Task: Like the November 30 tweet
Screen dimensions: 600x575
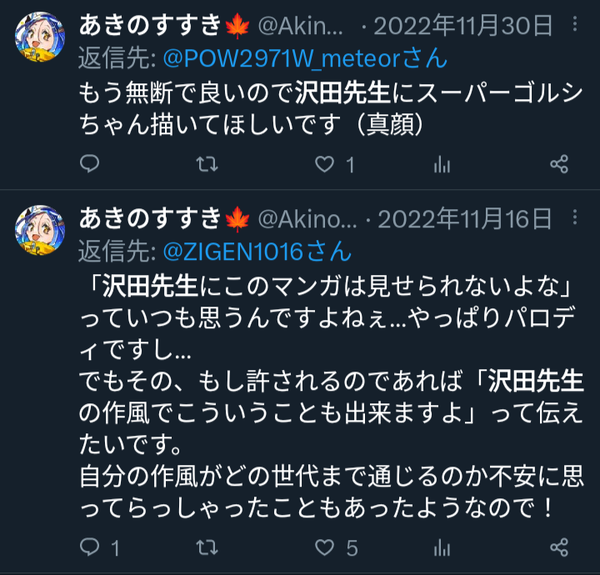Action: pyautogui.click(x=324, y=165)
